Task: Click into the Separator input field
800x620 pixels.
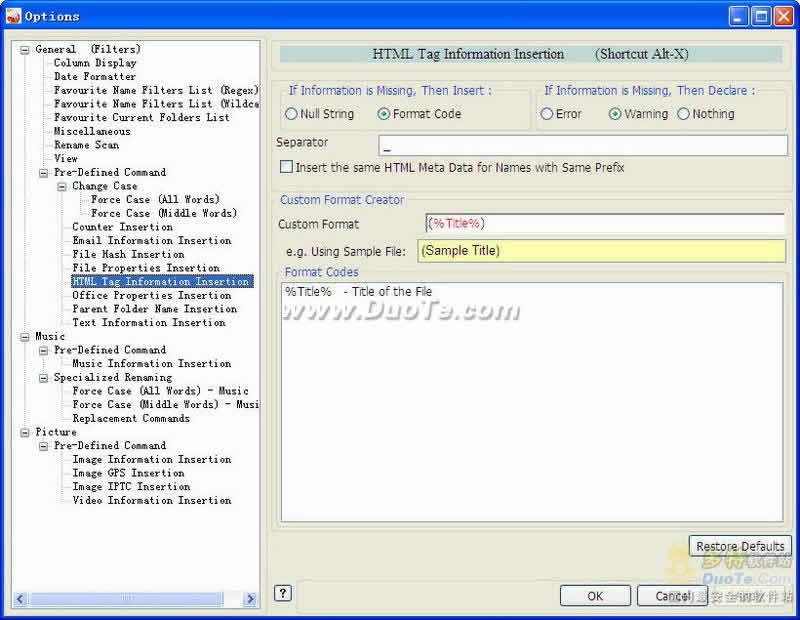Action: click(x=583, y=145)
